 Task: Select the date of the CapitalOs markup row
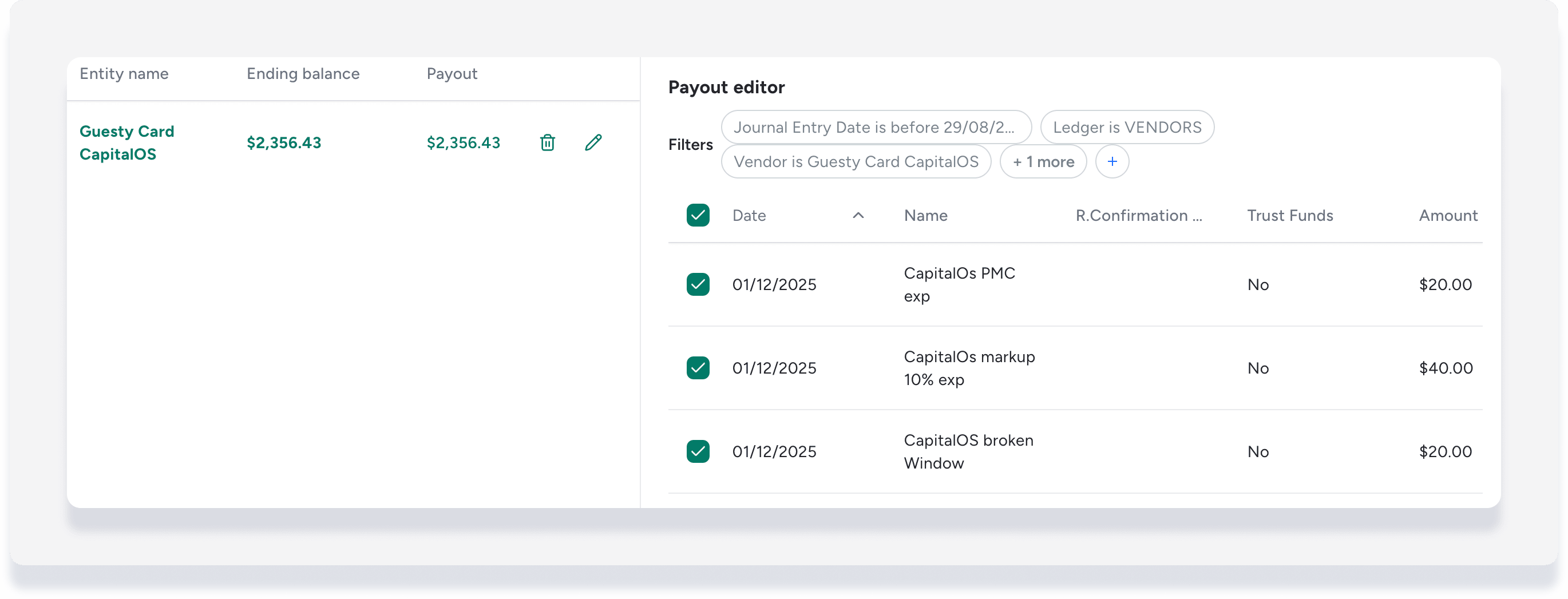[774, 368]
